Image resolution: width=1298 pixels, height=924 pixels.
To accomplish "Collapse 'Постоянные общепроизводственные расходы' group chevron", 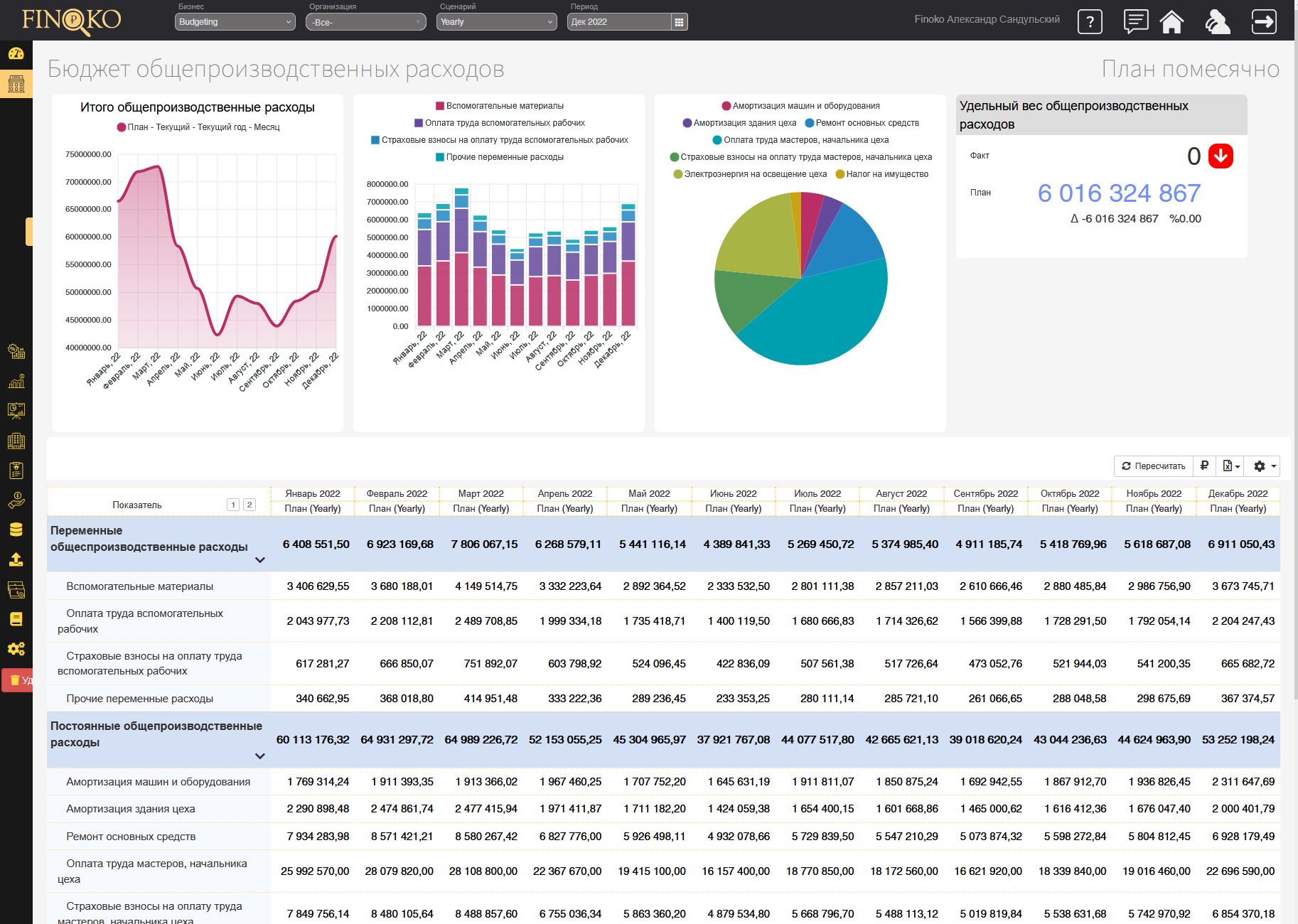I will click(260, 756).
